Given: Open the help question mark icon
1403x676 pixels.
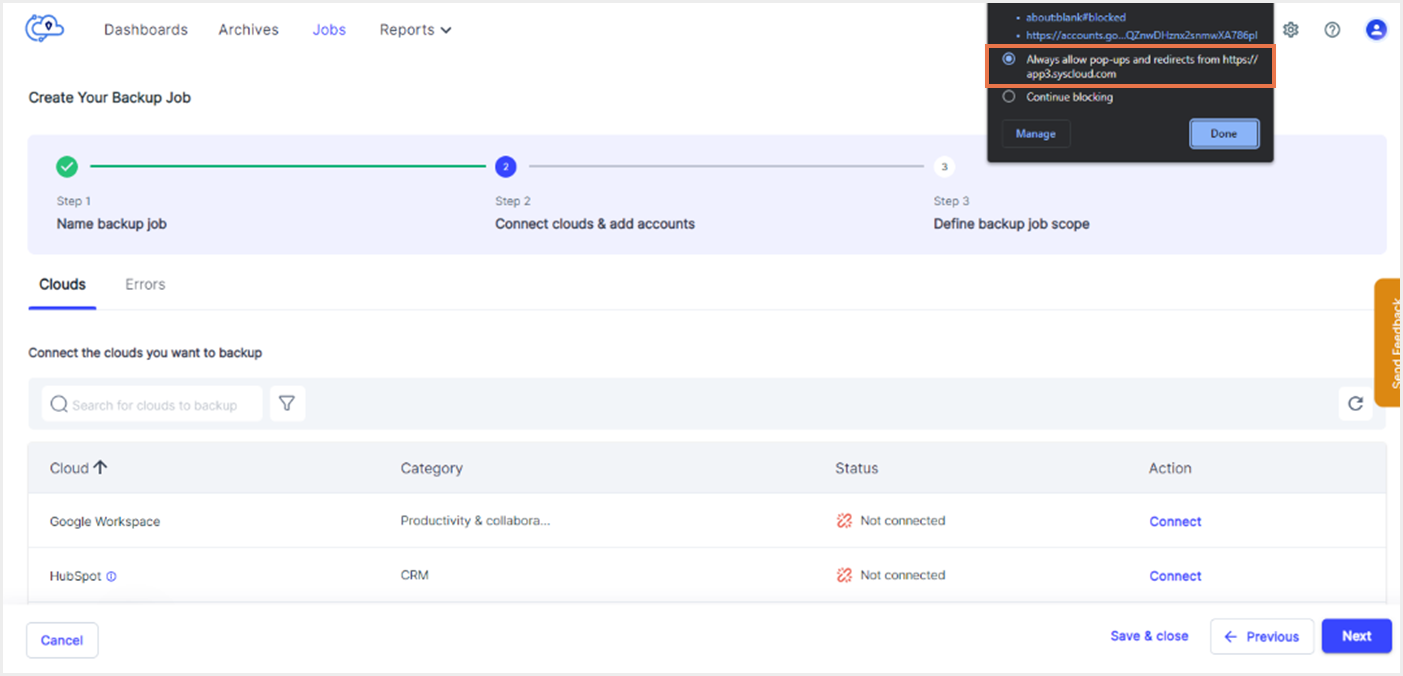Looking at the screenshot, I should coord(1332,30).
